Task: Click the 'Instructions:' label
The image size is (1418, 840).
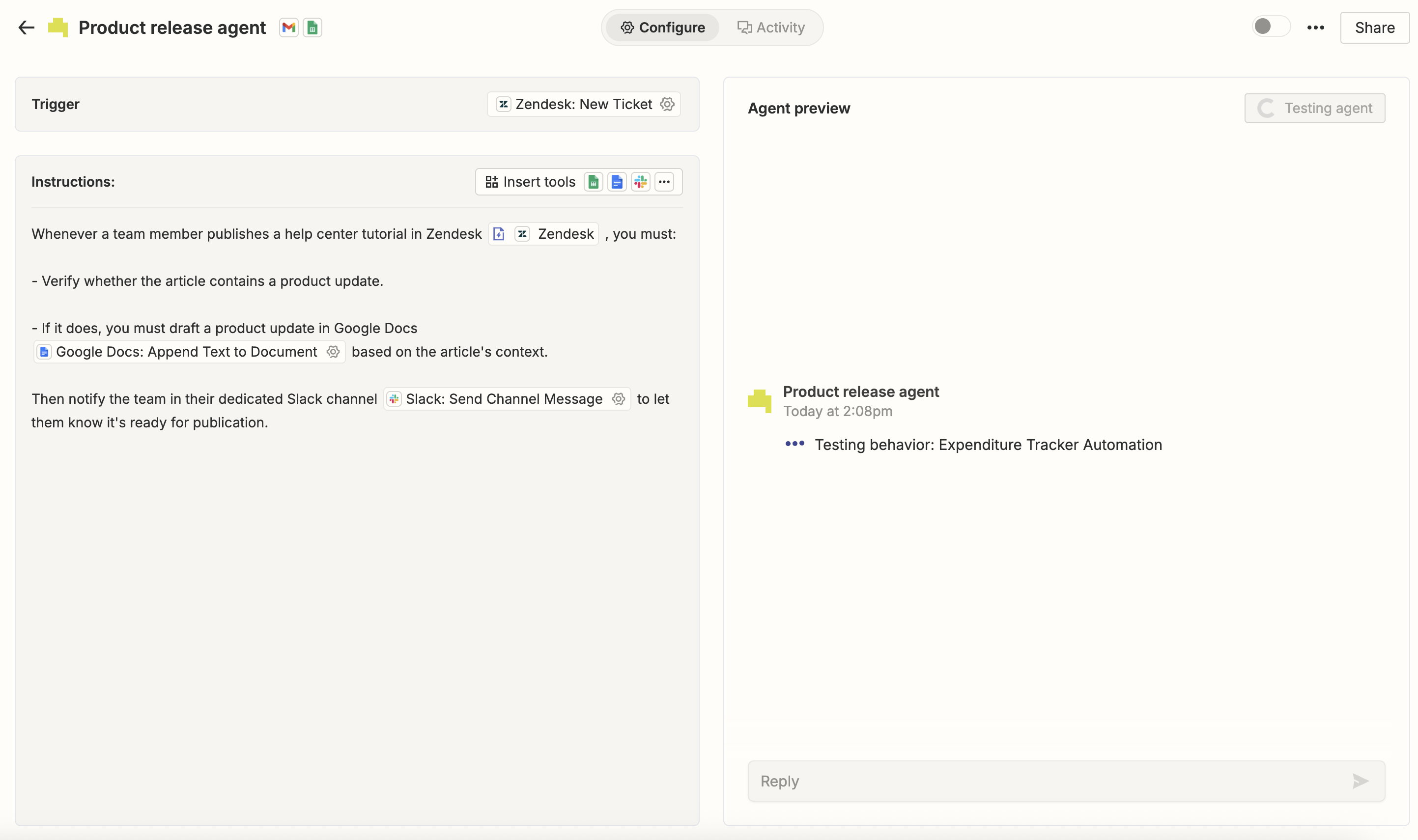Action: 73,182
